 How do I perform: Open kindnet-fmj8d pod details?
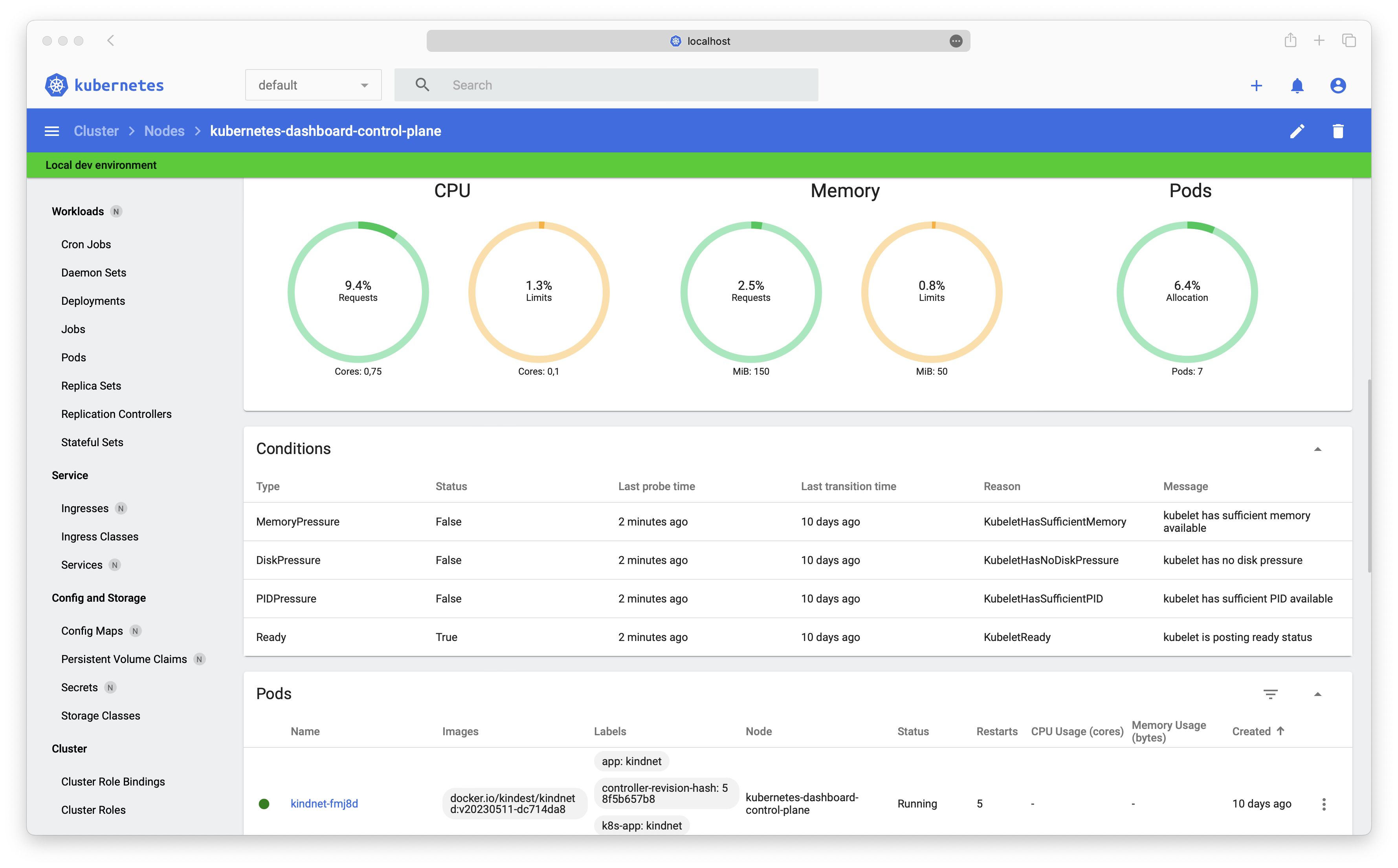tap(325, 803)
